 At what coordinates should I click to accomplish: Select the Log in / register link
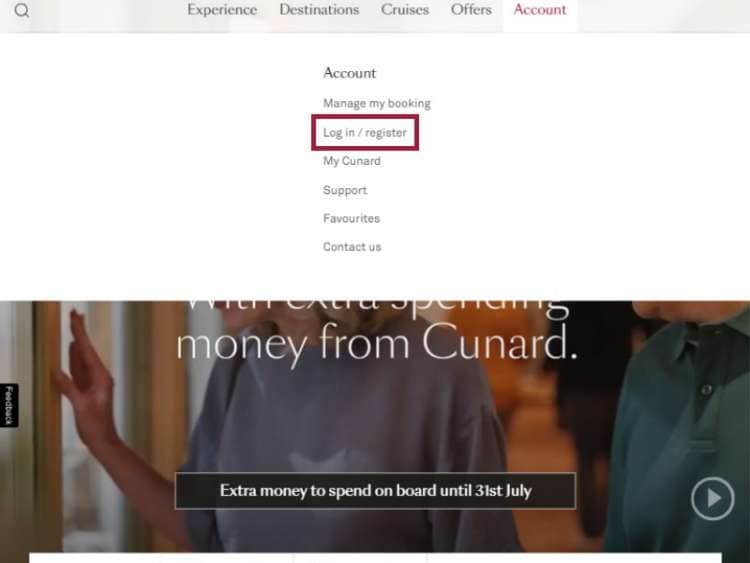pyautogui.click(x=365, y=132)
